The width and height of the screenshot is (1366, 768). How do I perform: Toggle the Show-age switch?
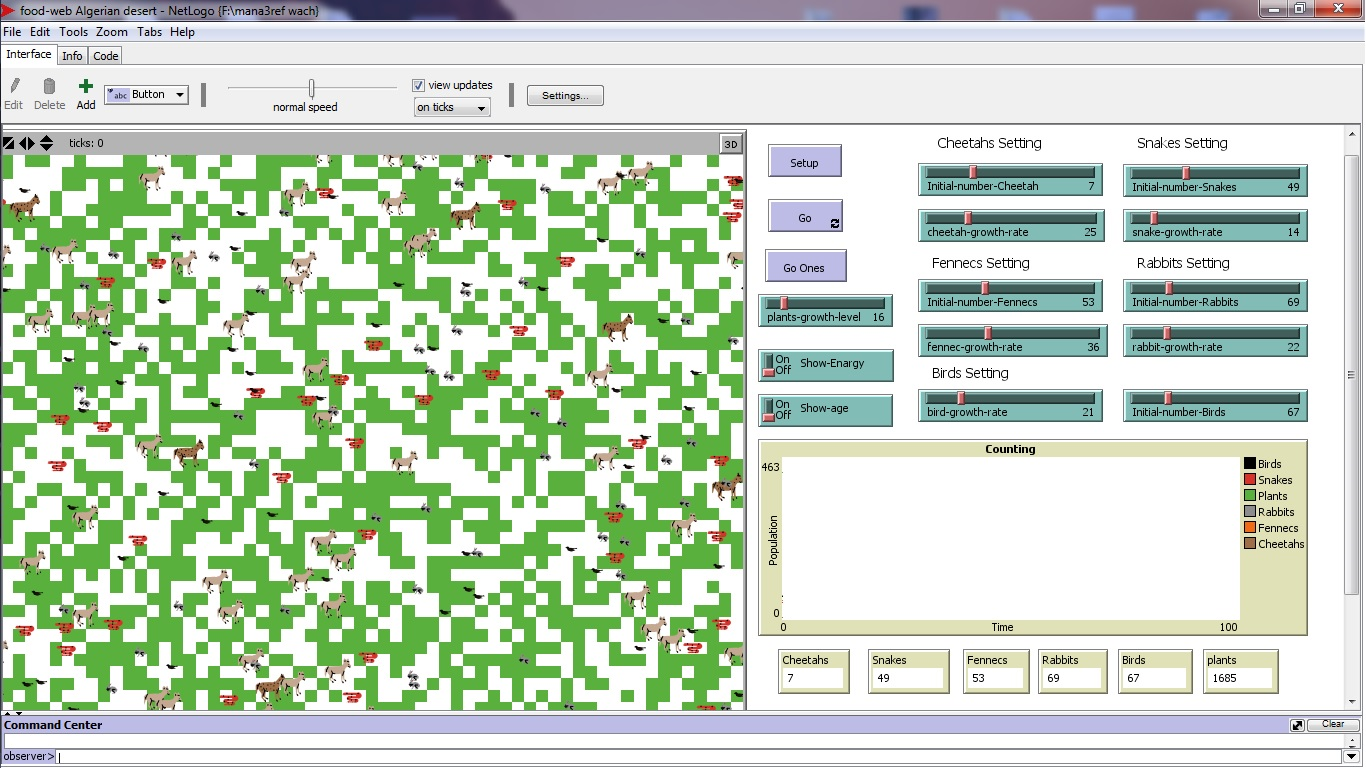tap(769, 410)
